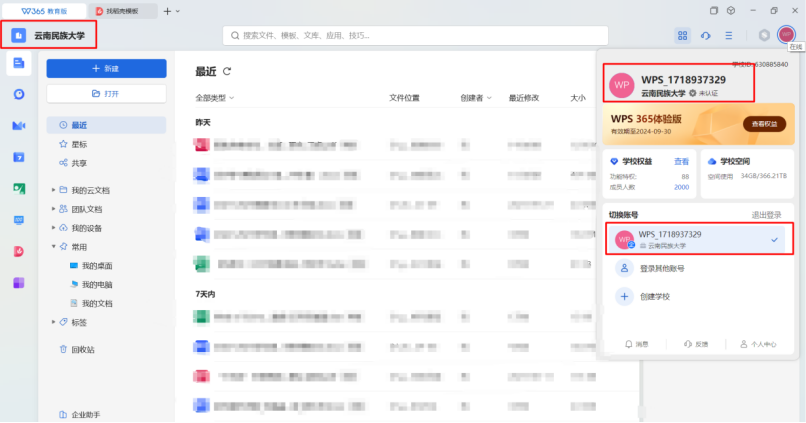Click 退出登录 link
This screenshot has width=806, height=423.
[x=766, y=215]
